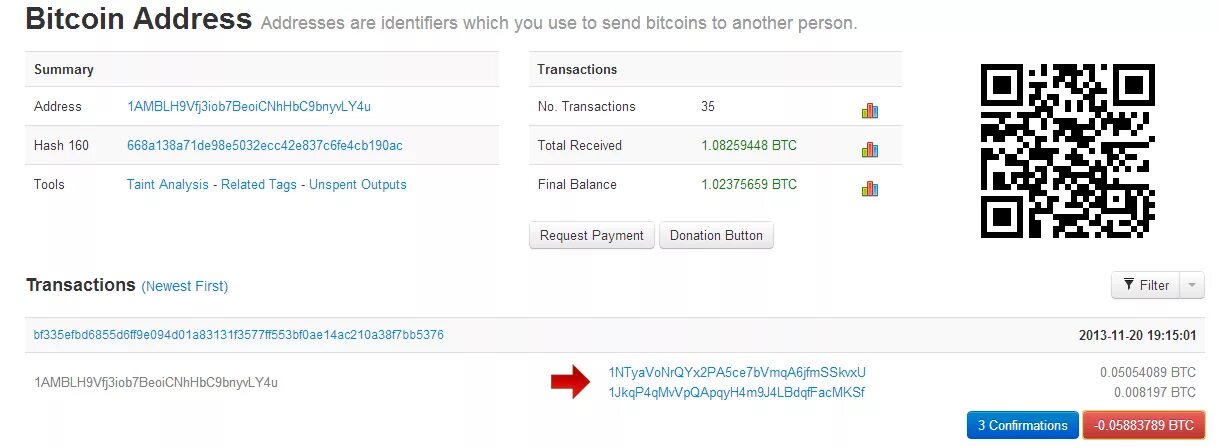1219x447 pixels.
Task: Click the blue 3 Confirmations button
Action: 1023,425
